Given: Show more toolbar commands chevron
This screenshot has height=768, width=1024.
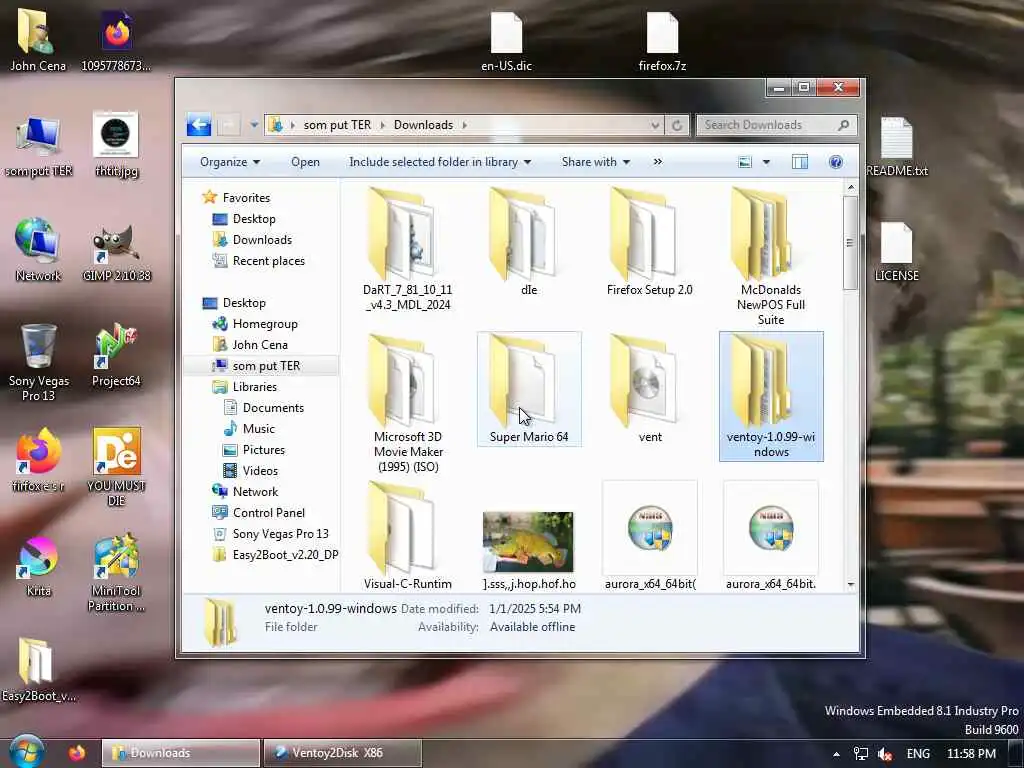Looking at the screenshot, I should tap(657, 162).
